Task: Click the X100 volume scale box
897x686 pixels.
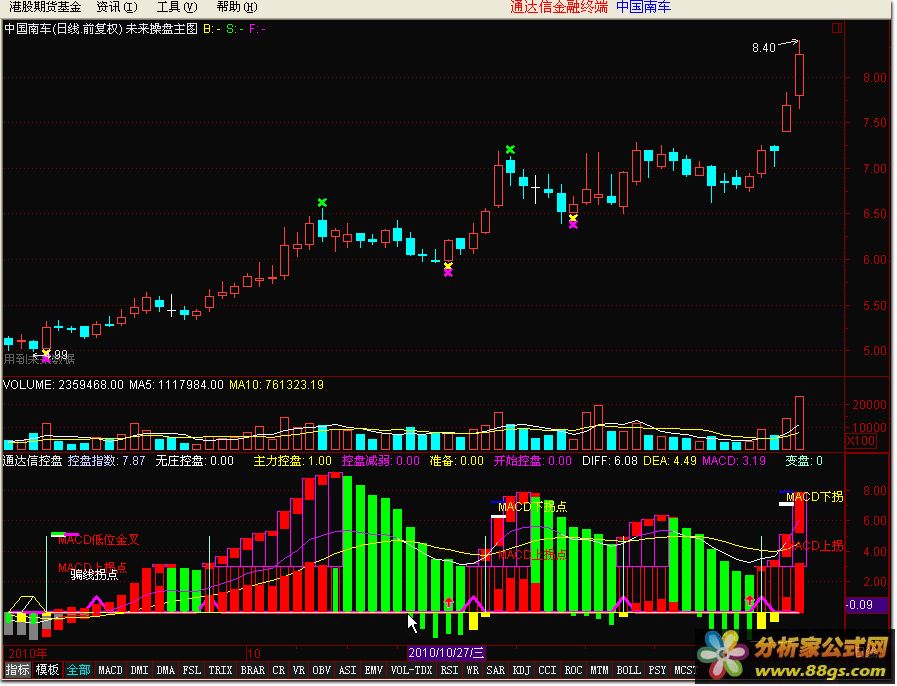Action: [861, 441]
